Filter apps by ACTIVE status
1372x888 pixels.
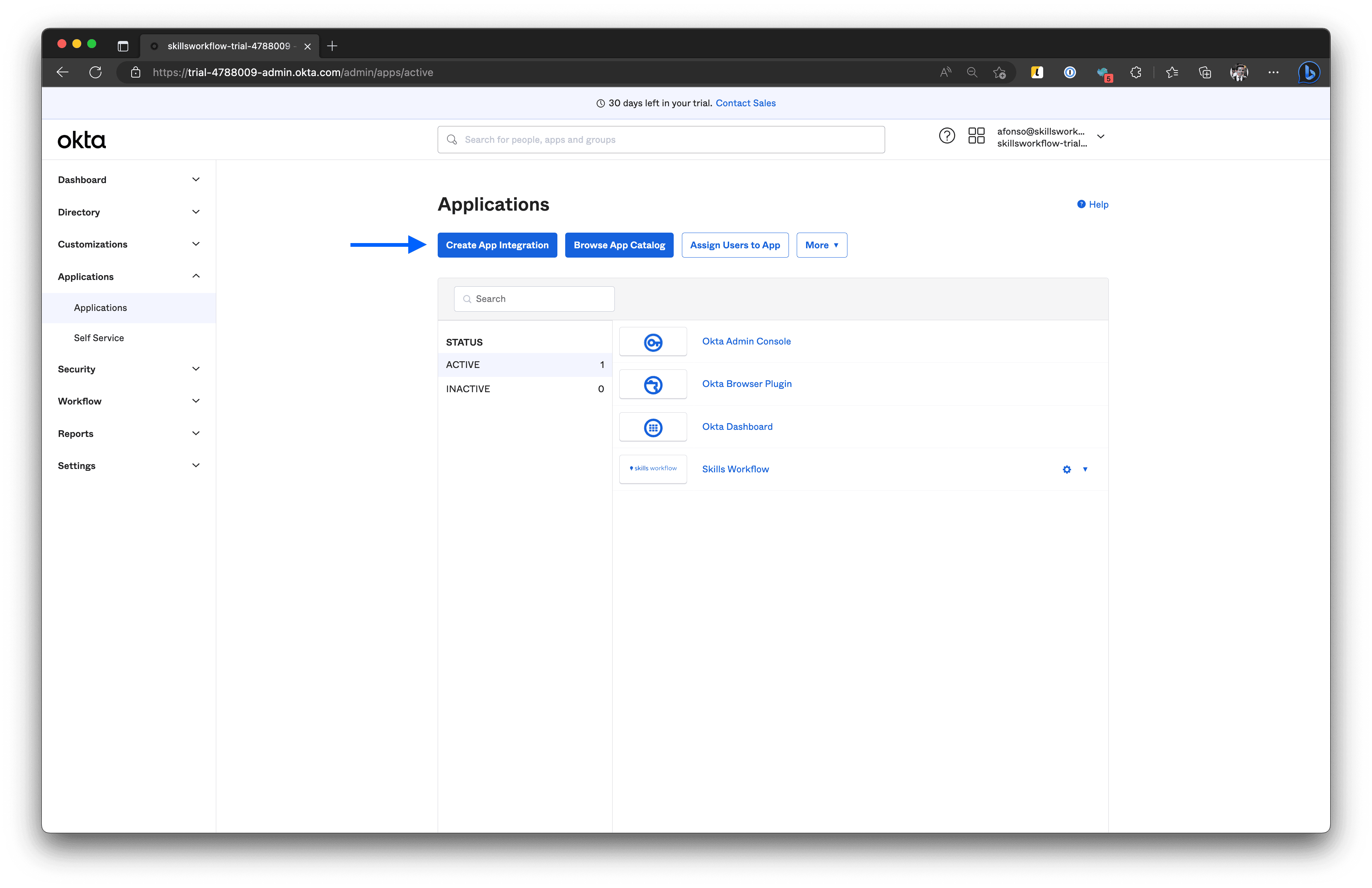[525, 365]
